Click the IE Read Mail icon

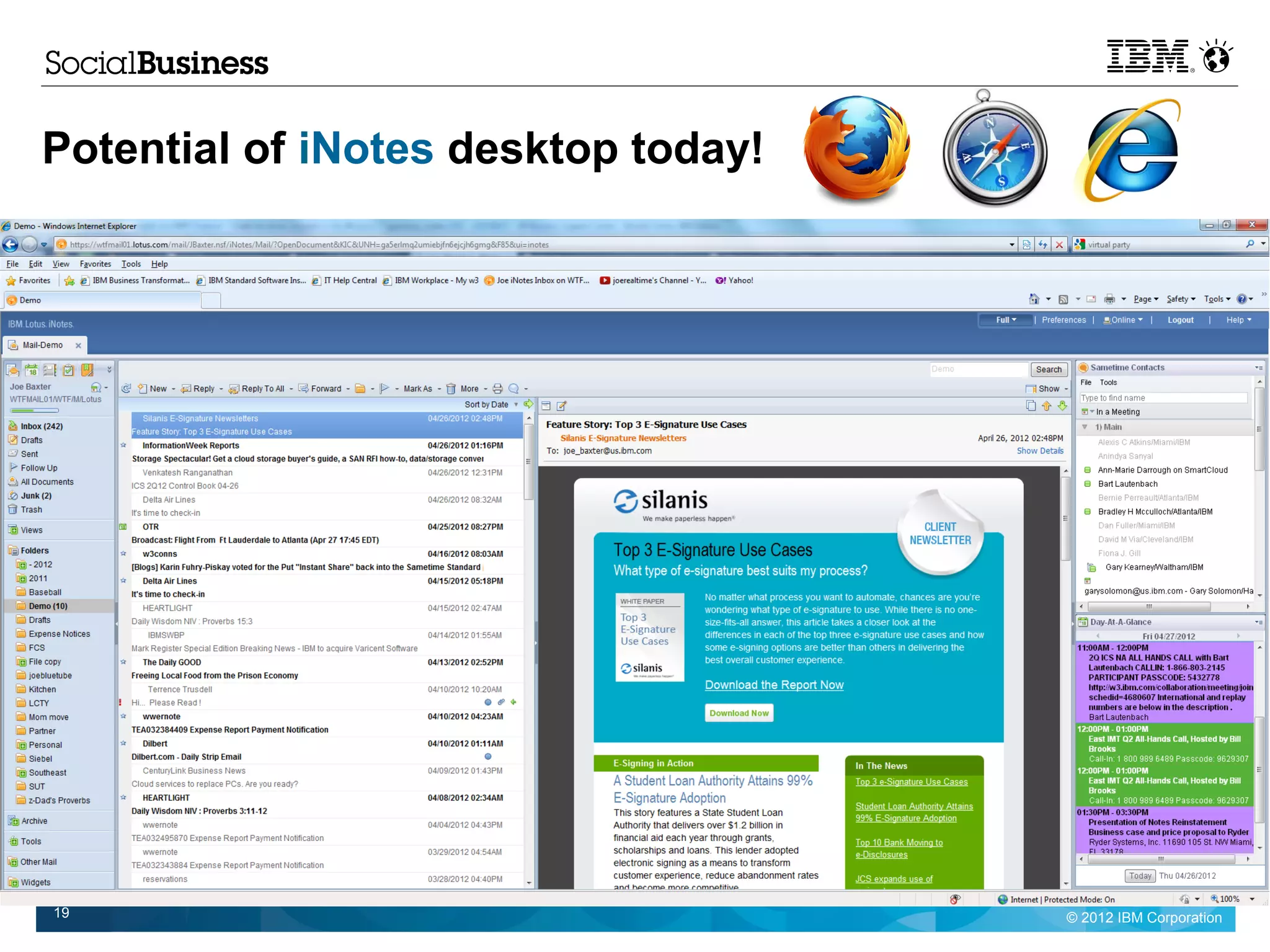click(1091, 299)
